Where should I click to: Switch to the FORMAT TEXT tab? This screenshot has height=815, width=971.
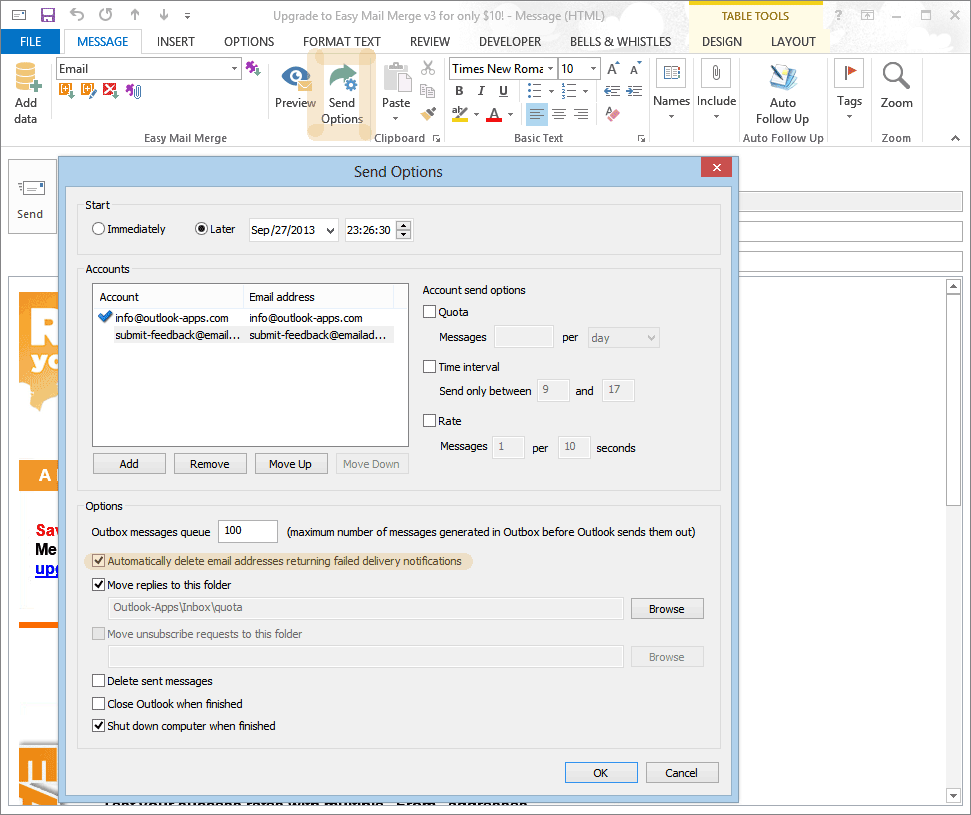342,41
